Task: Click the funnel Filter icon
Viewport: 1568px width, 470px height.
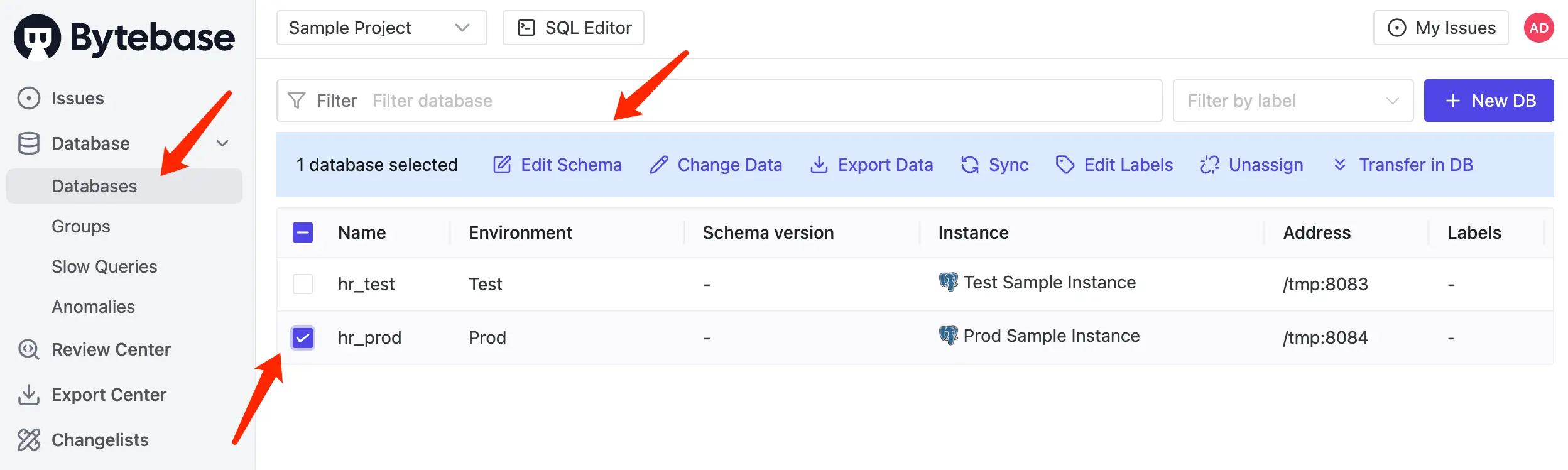Action: coord(297,101)
